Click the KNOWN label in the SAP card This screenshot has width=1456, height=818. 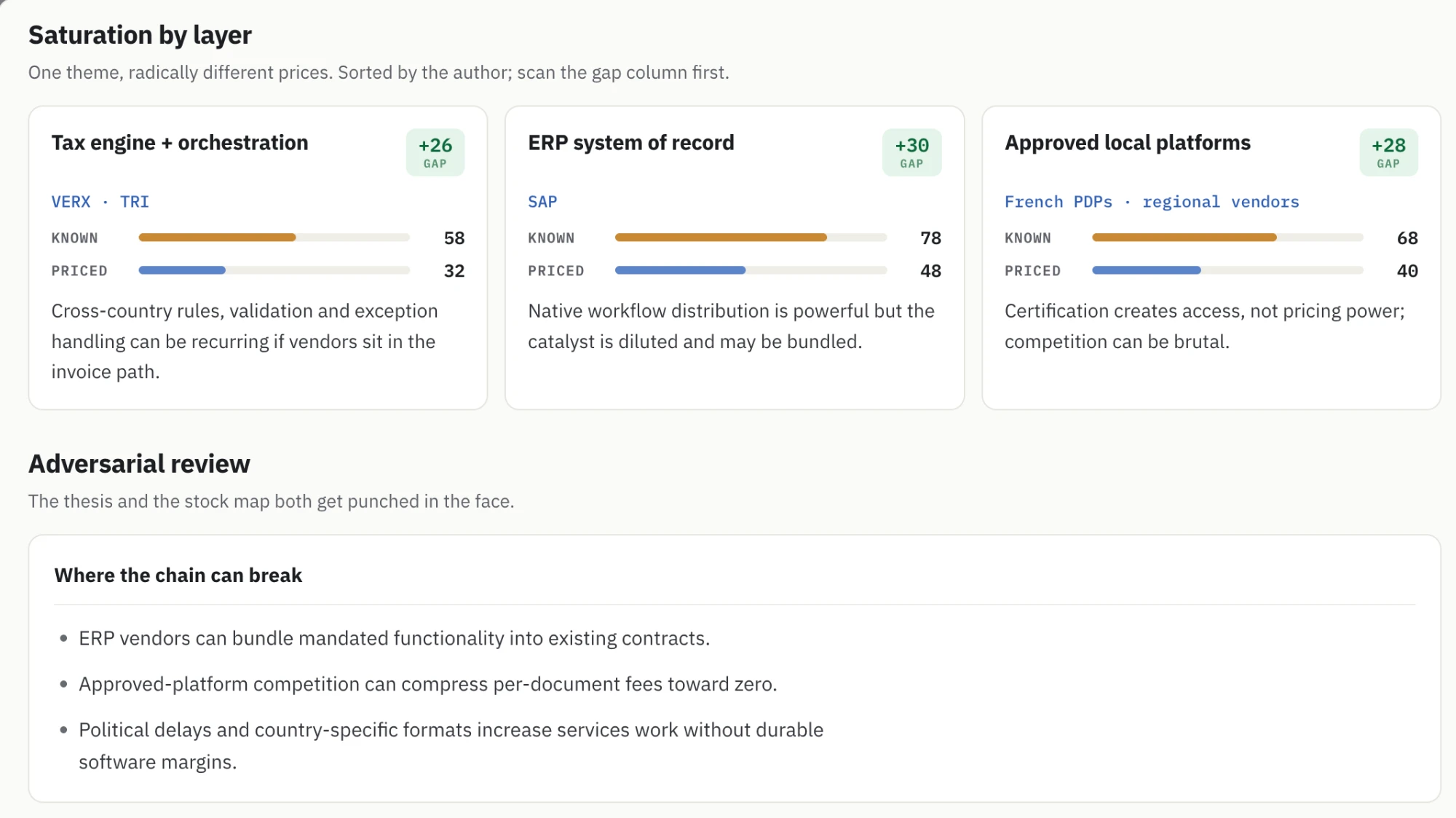[551, 238]
